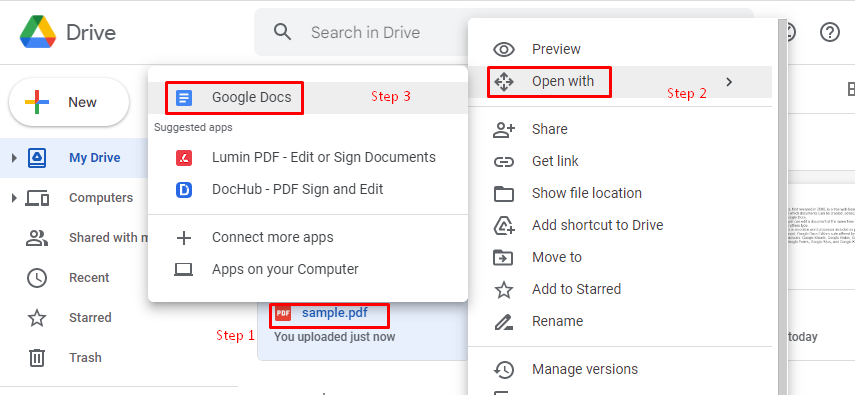The image size is (855, 395).
Task: Click the 'You uploaded just now' text
Action: (x=334, y=337)
